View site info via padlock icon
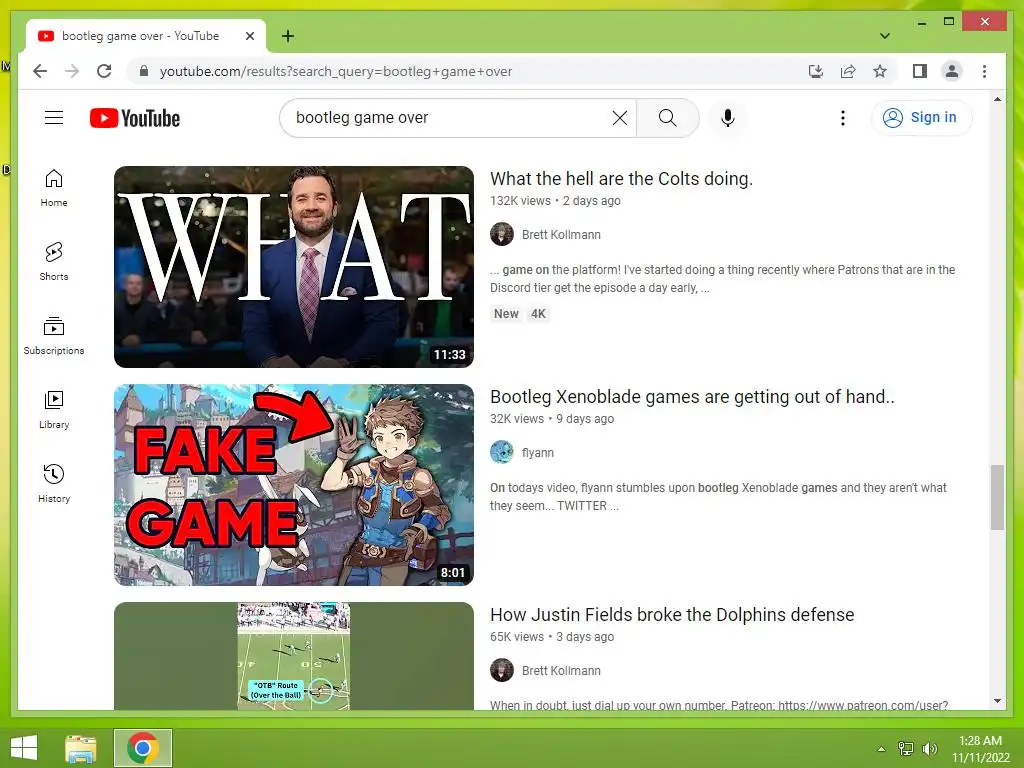Screen dimensions: 1024x768 pos(144,71)
